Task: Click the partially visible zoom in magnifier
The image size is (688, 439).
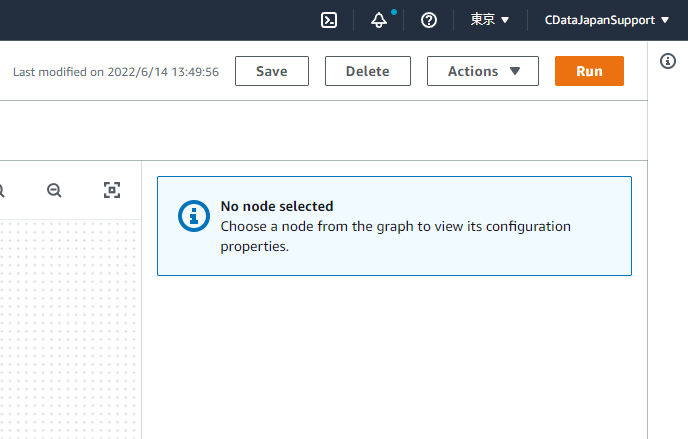Action: (2, 190)
